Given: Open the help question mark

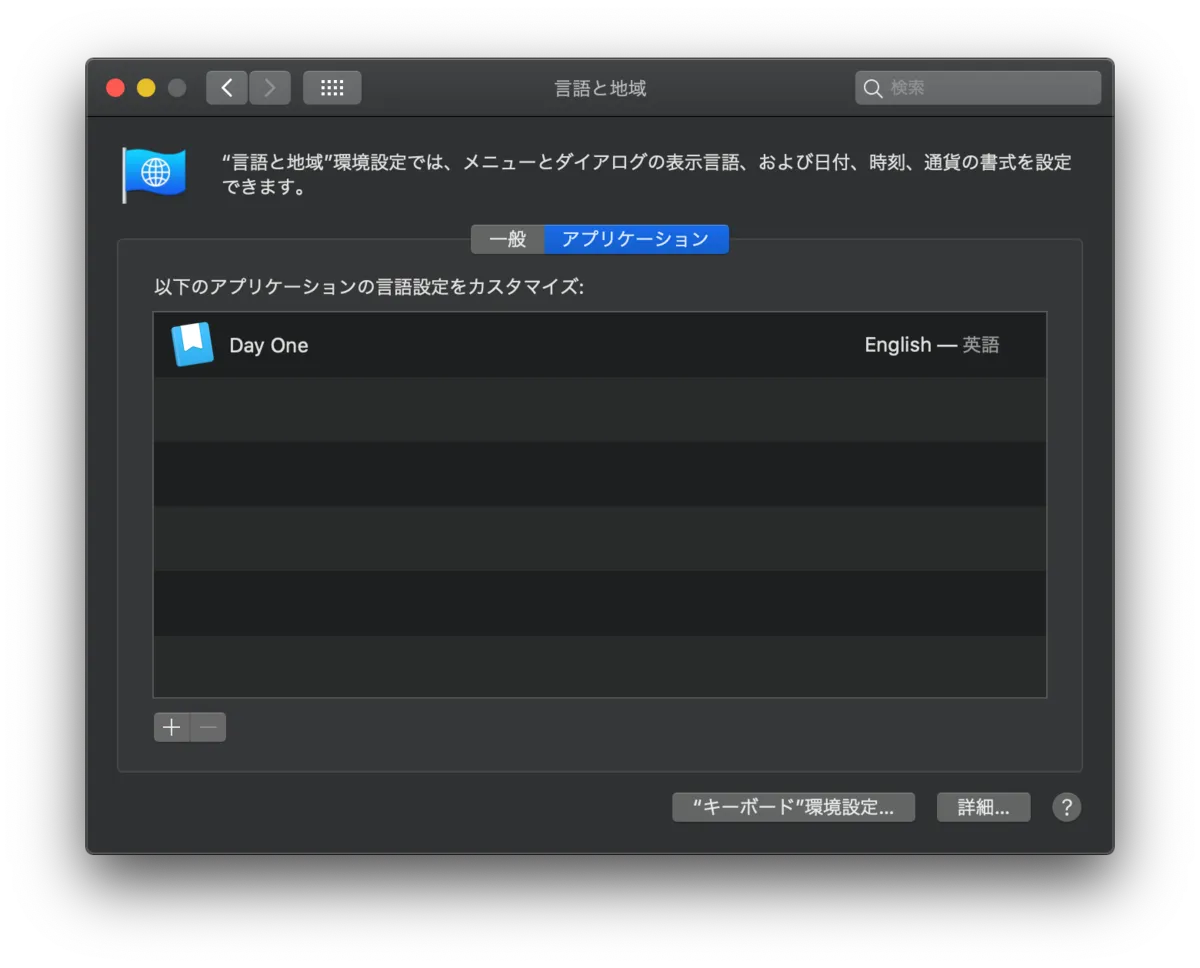Looking at the screenshot, I should [1067, 807].
